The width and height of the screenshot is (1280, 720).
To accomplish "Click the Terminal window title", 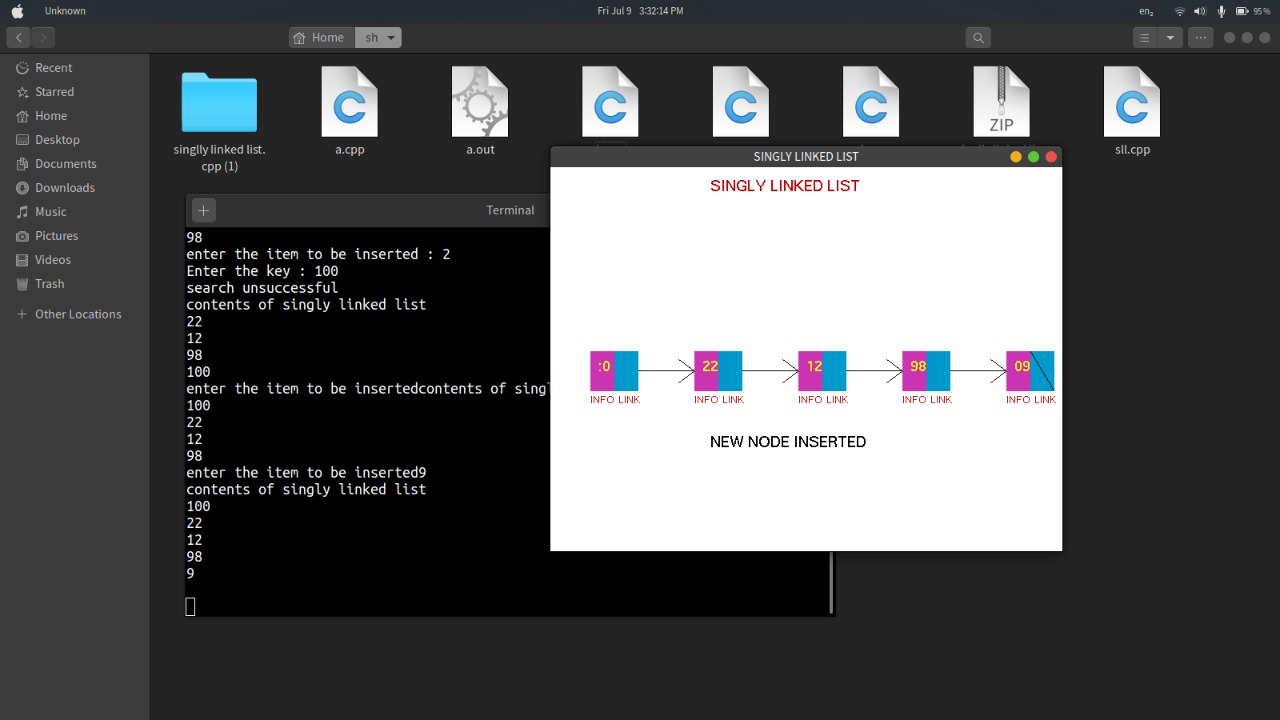I will [510, 210].
